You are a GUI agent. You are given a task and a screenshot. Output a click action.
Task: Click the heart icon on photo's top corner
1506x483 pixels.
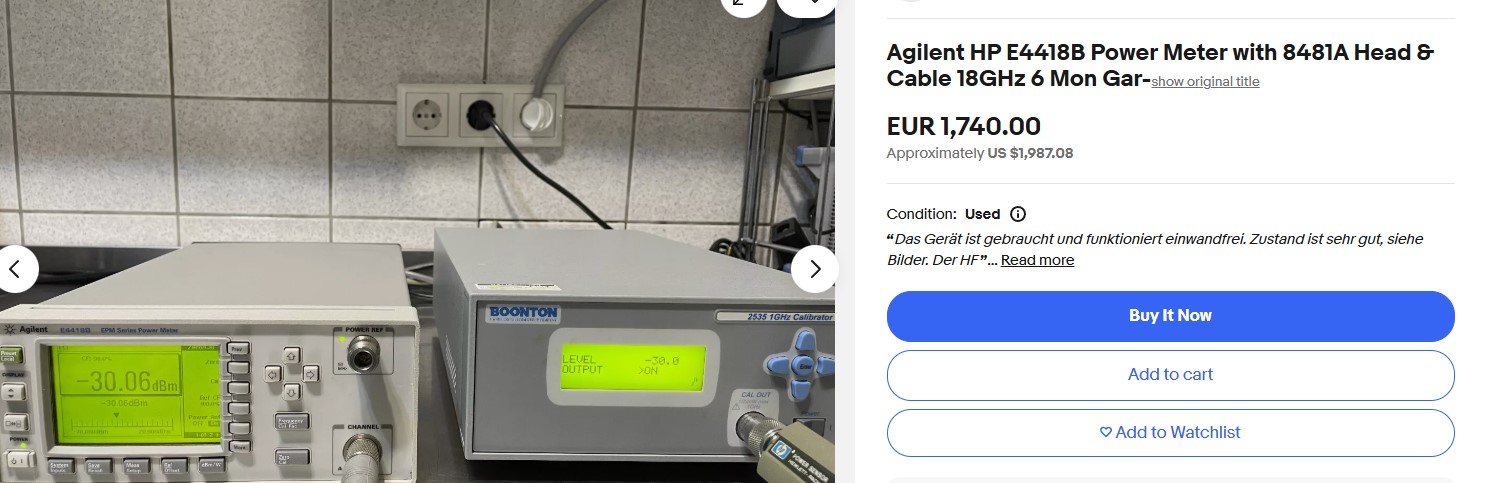pos(806,5)
